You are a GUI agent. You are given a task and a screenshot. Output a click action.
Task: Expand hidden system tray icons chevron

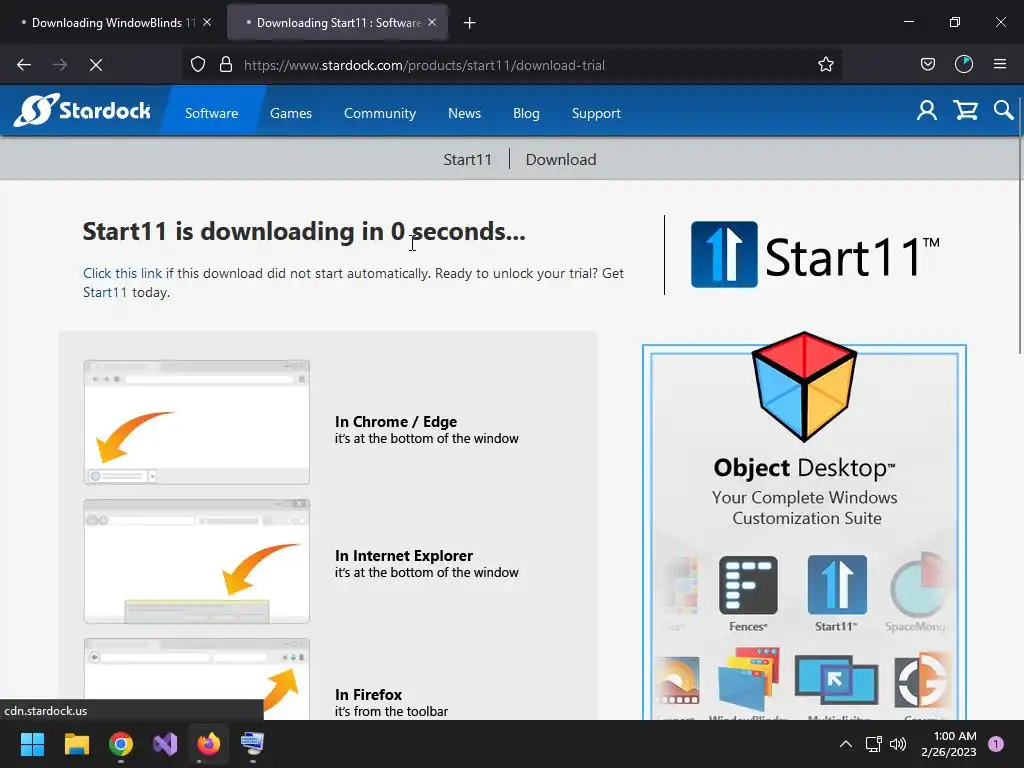coord(846,744)
